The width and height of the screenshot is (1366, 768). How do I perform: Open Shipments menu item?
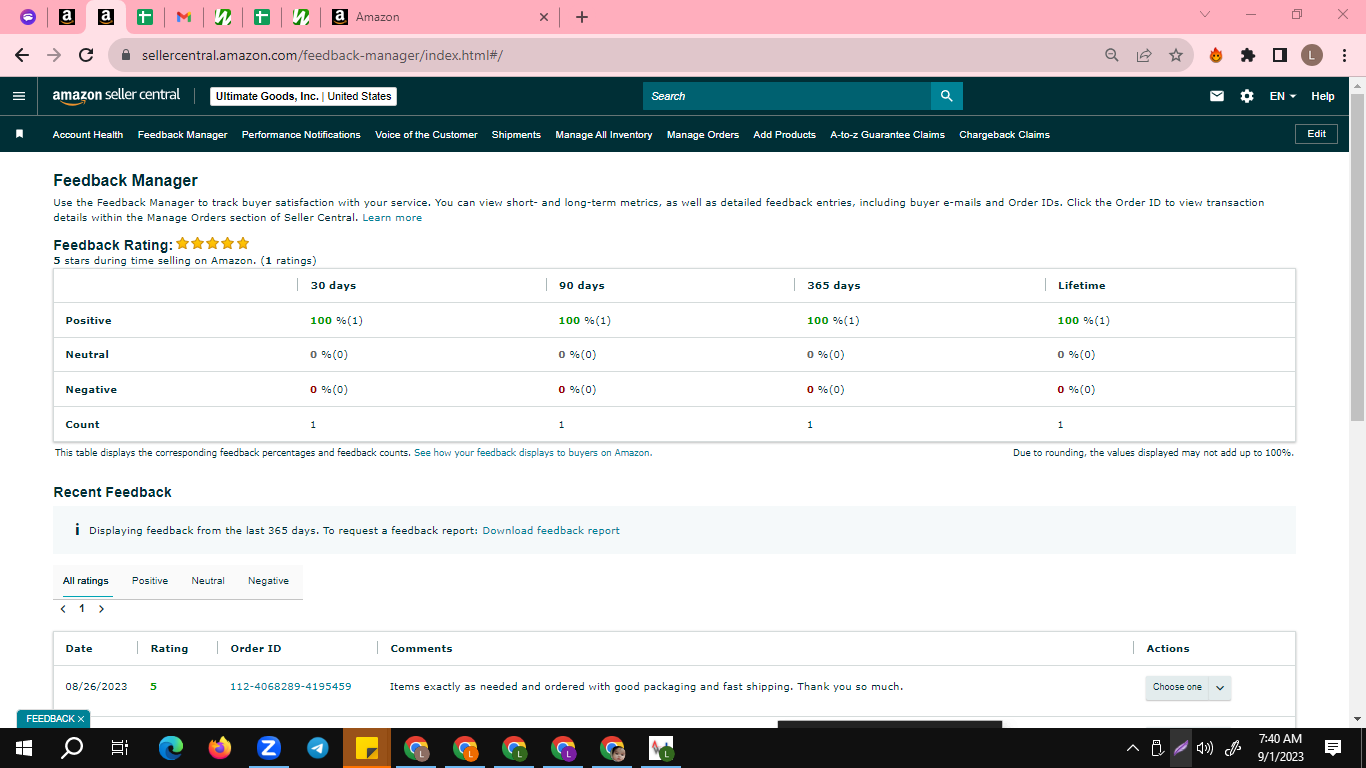pyautogui.click(x=516, y=134)
